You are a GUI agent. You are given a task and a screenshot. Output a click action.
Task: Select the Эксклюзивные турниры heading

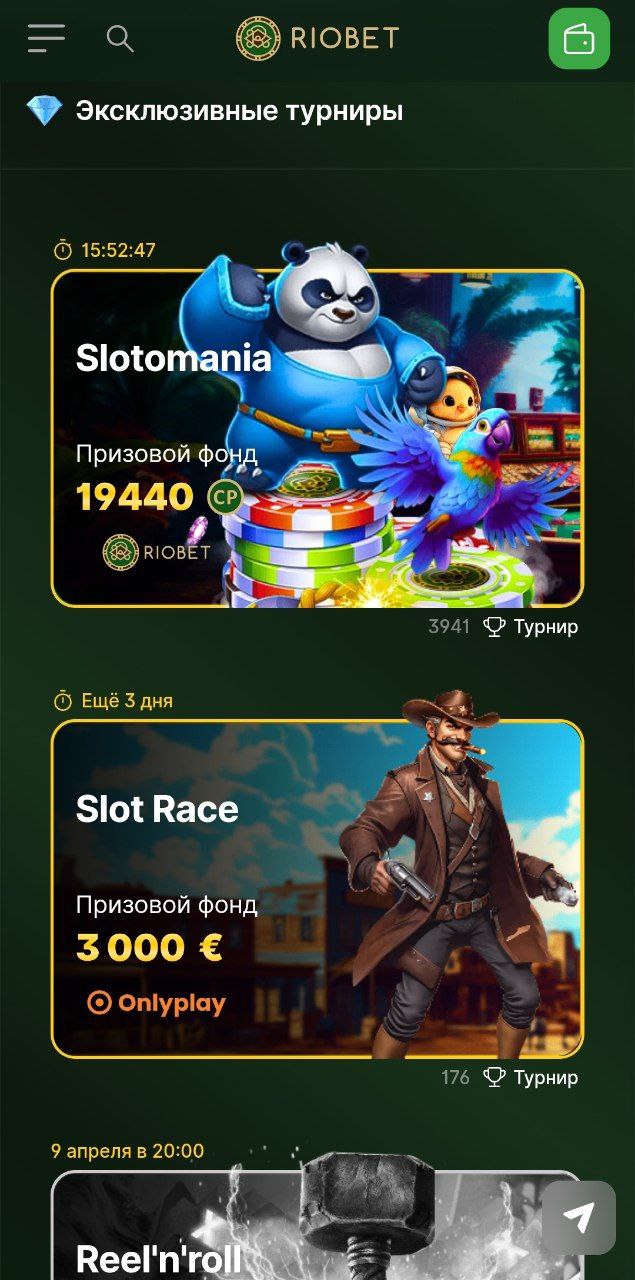tap(240, 111)
